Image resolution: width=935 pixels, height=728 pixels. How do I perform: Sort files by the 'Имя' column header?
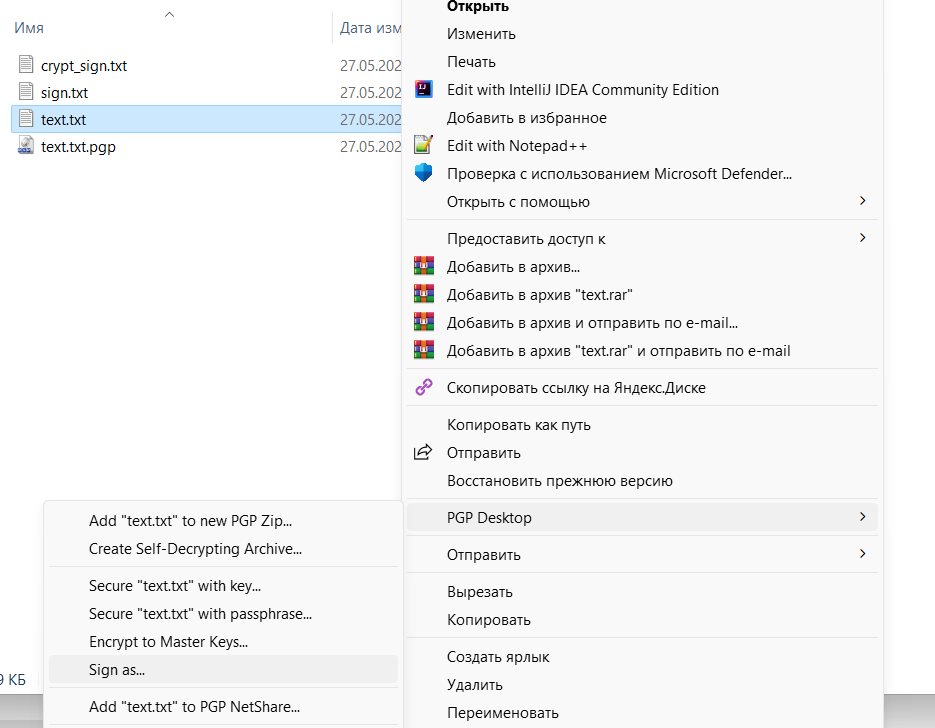(x=29, y=28)
